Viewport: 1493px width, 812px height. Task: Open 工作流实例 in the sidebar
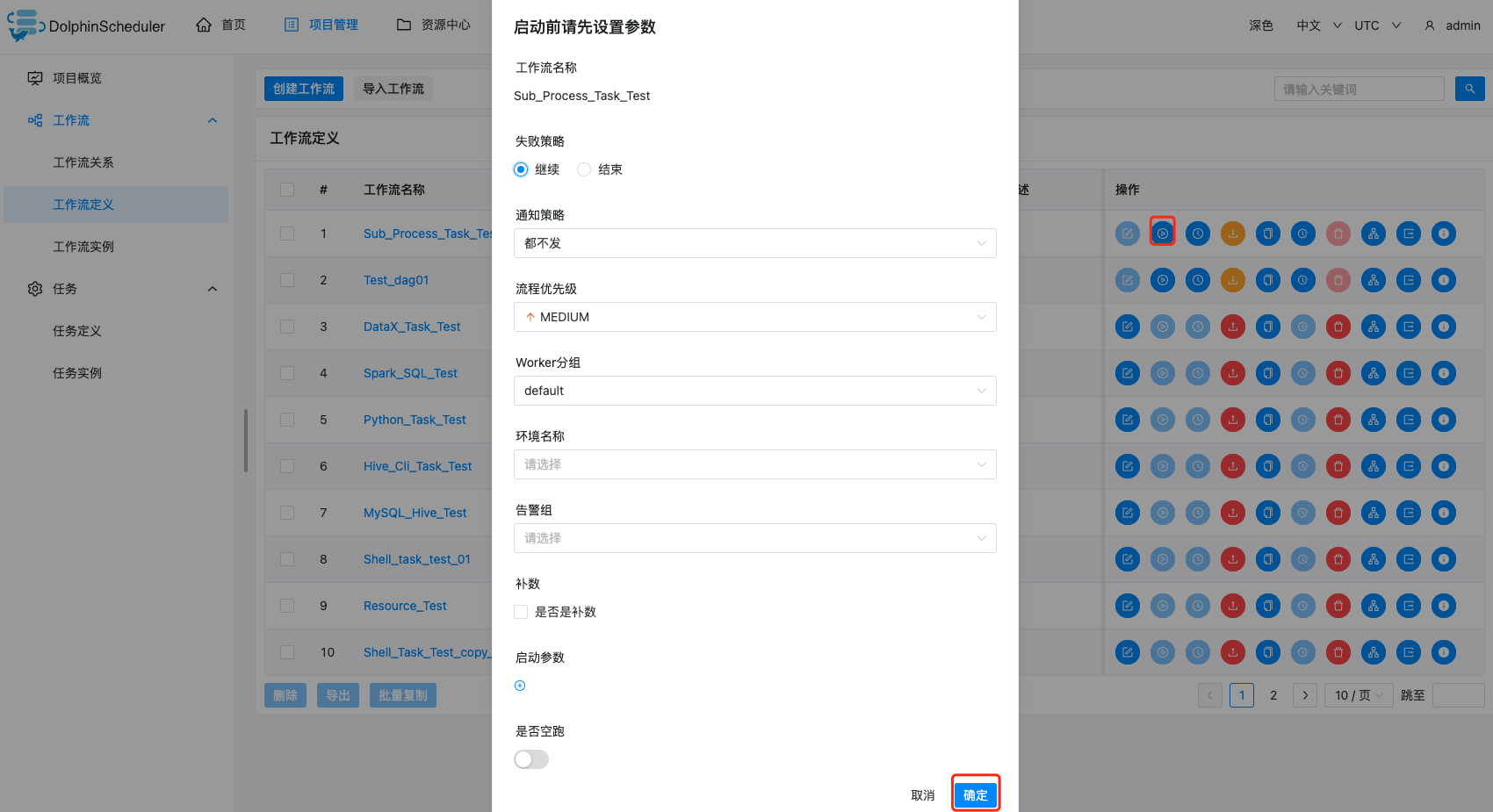[x=83, y=247]
